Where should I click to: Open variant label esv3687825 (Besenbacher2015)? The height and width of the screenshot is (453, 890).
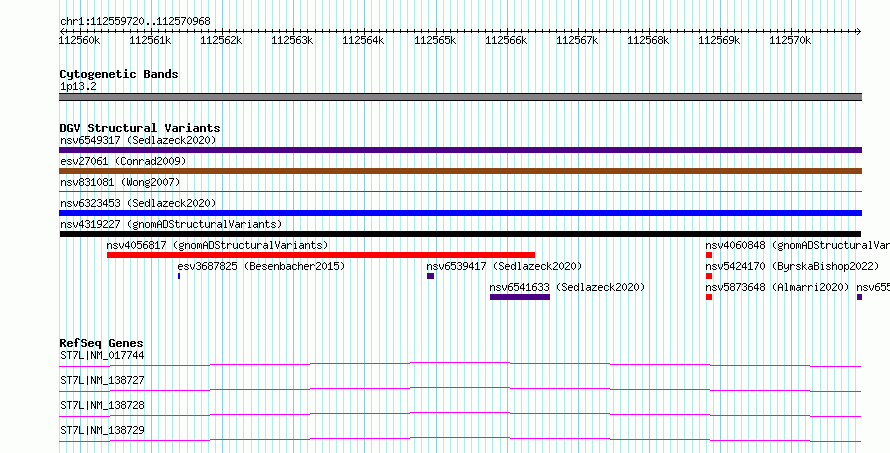pyautogui.click(x=261, y=266)
